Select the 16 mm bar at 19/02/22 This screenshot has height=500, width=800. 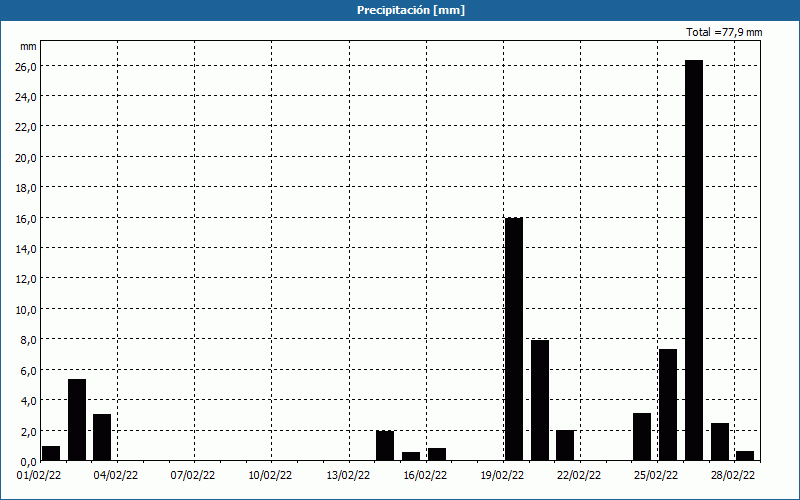[514, 339]
